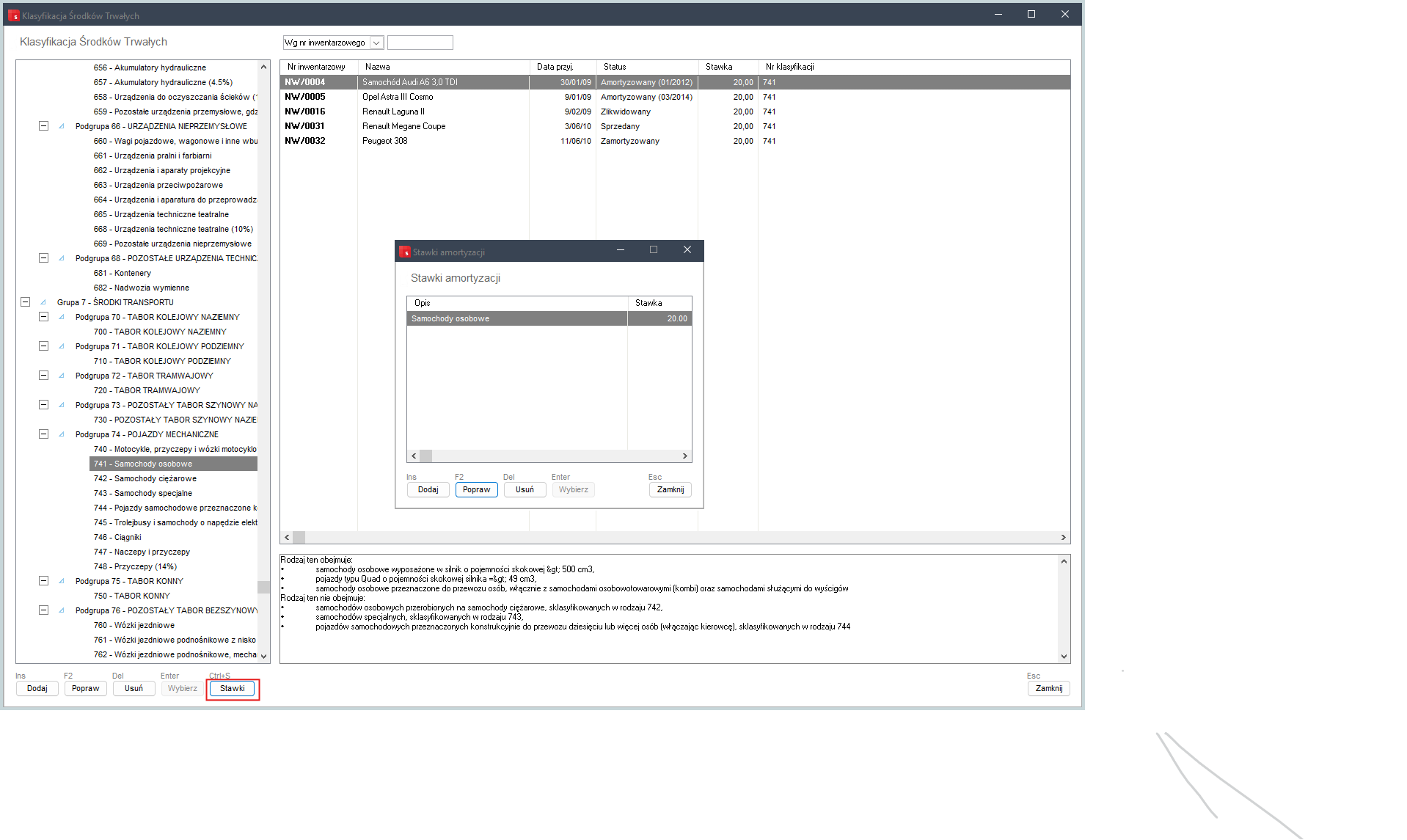Open Stawki rates button
Viewport: 1407px width, 840px height.
click(x=233, y=688)
